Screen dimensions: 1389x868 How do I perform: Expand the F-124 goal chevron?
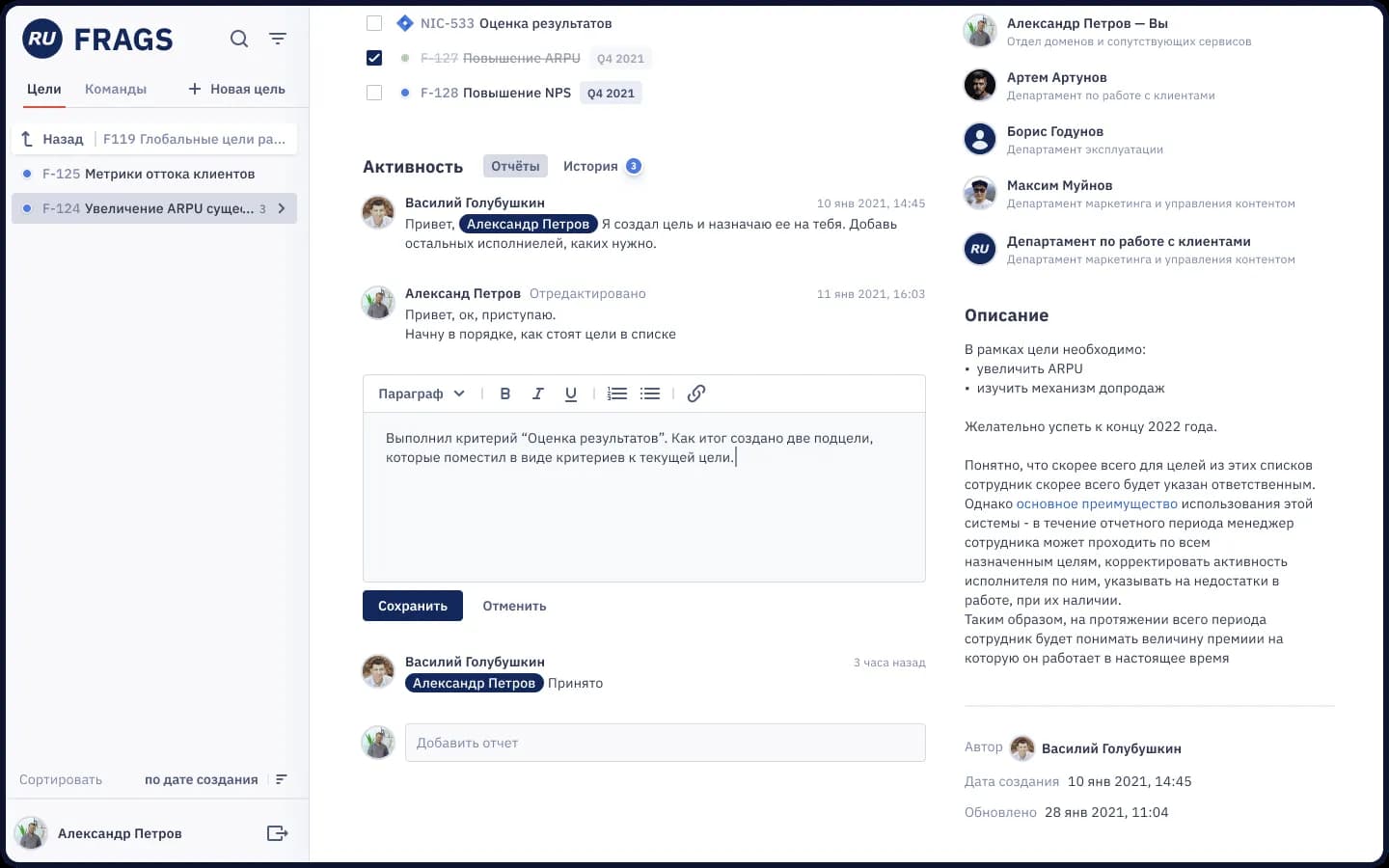click(282, 208)
